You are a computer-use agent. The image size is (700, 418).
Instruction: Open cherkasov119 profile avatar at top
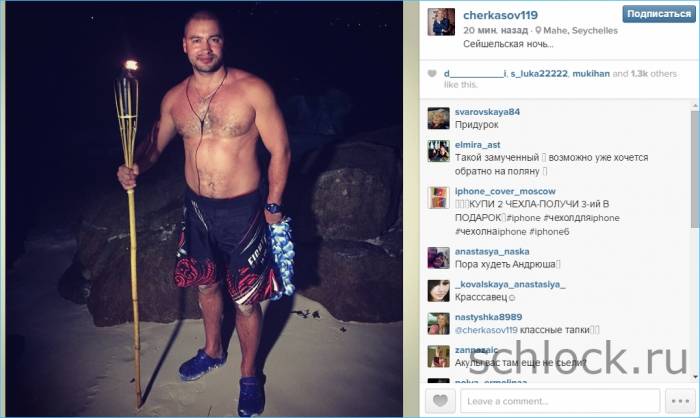(x=441, y=21)
